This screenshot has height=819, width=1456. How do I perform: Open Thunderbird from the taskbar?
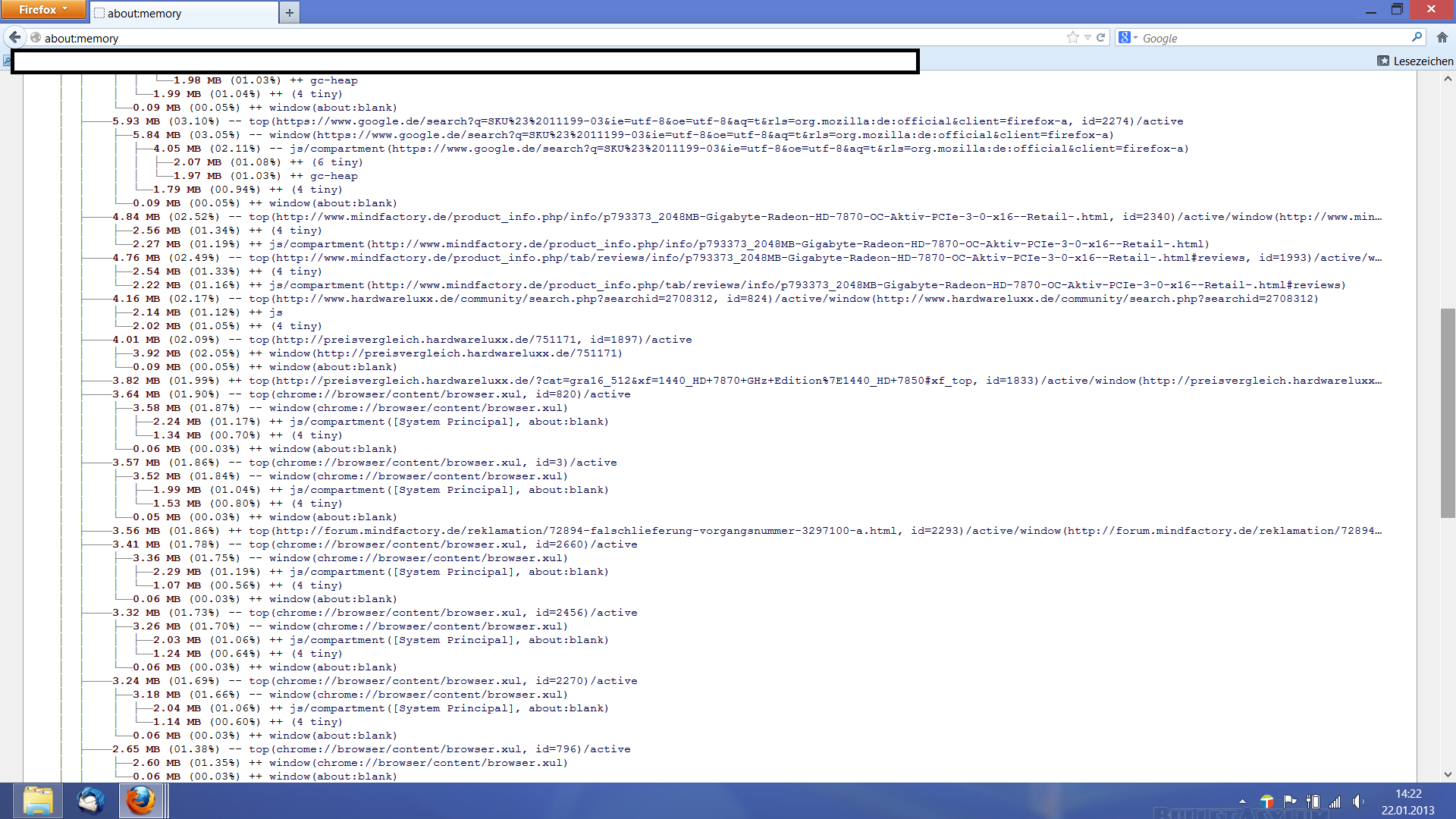tap(90, 801)
